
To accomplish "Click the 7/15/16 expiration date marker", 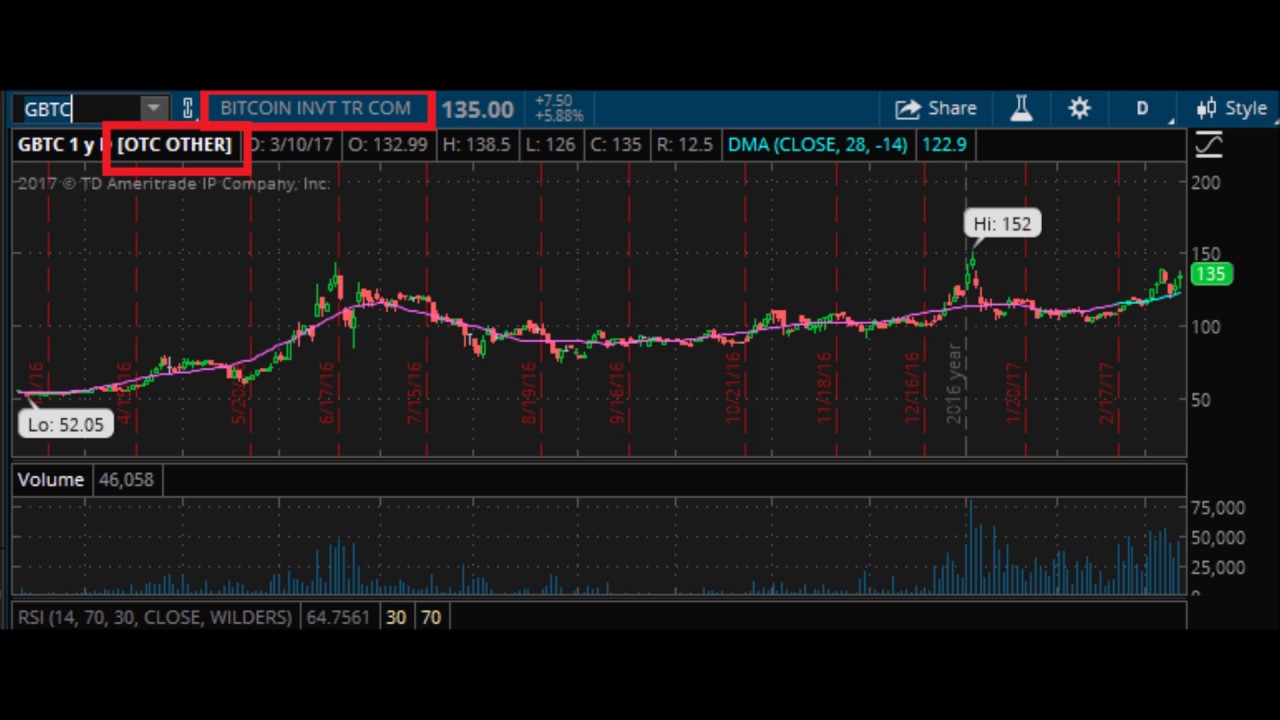I will tap(416, 393).
